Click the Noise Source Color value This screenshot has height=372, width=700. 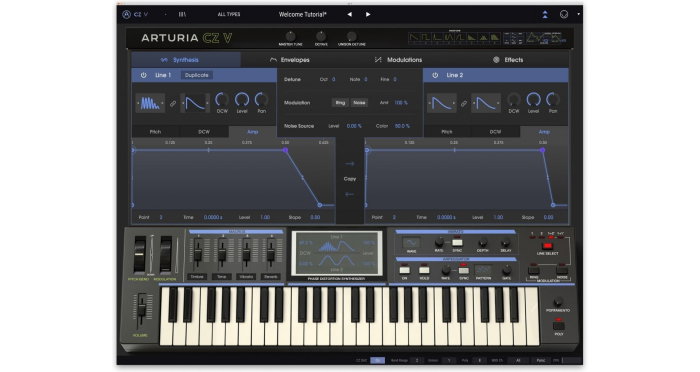tap(402, 126)
